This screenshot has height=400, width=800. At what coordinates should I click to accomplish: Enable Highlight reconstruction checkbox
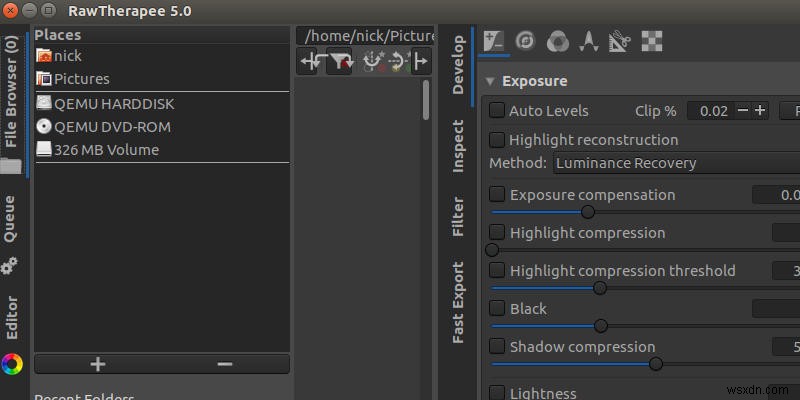496,139
